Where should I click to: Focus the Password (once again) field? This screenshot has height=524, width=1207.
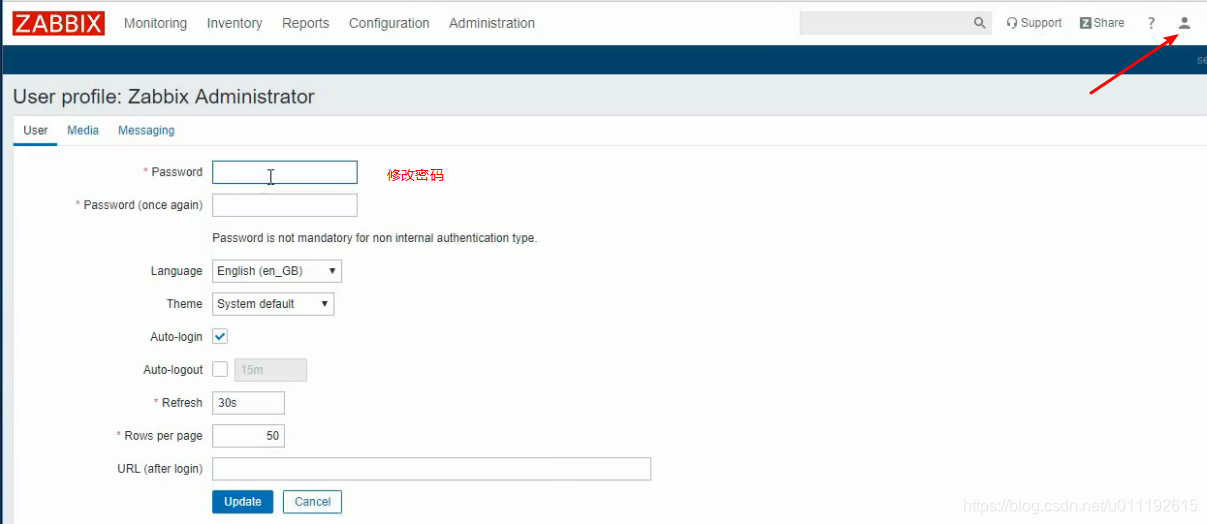(285, 205)
